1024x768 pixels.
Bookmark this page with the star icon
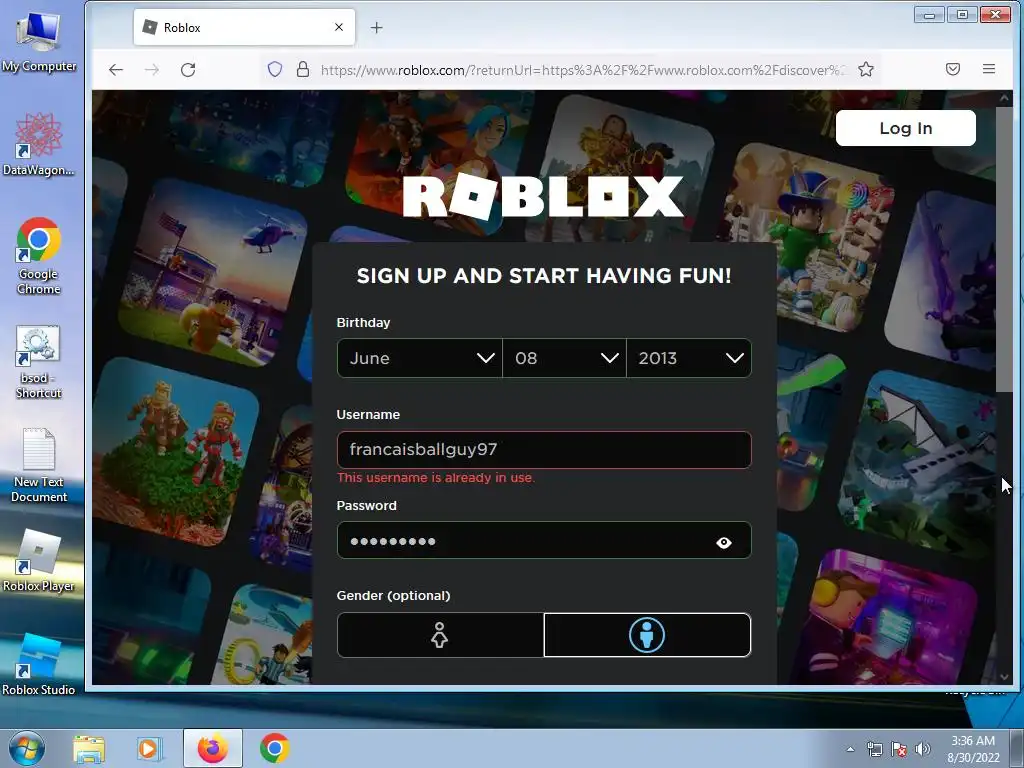(x=866, y=69)
